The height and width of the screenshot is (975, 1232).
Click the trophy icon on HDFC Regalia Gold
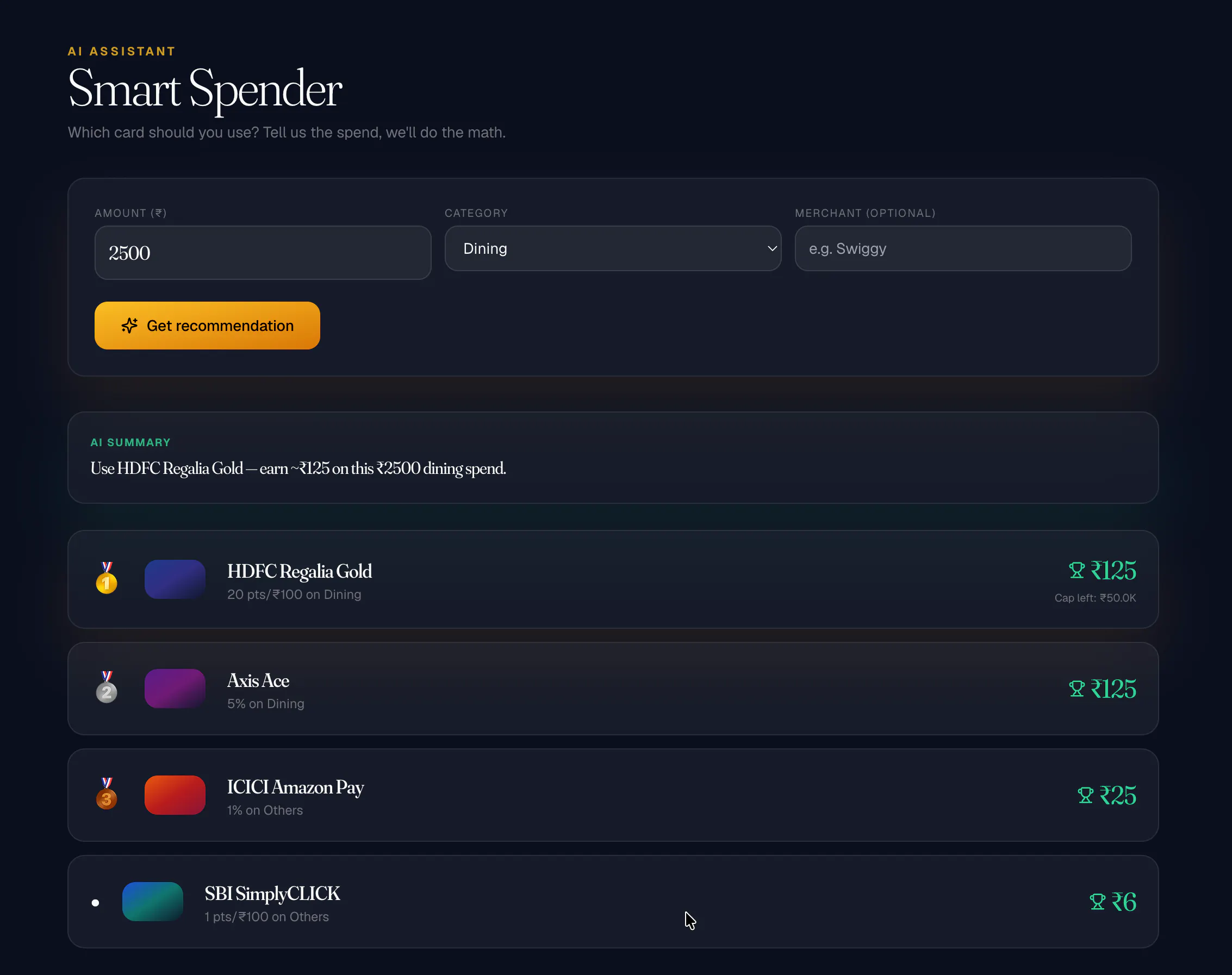1077,570
